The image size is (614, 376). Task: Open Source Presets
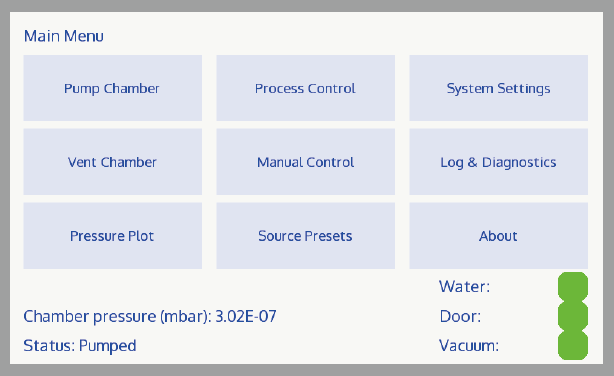(x=305, y=236)
